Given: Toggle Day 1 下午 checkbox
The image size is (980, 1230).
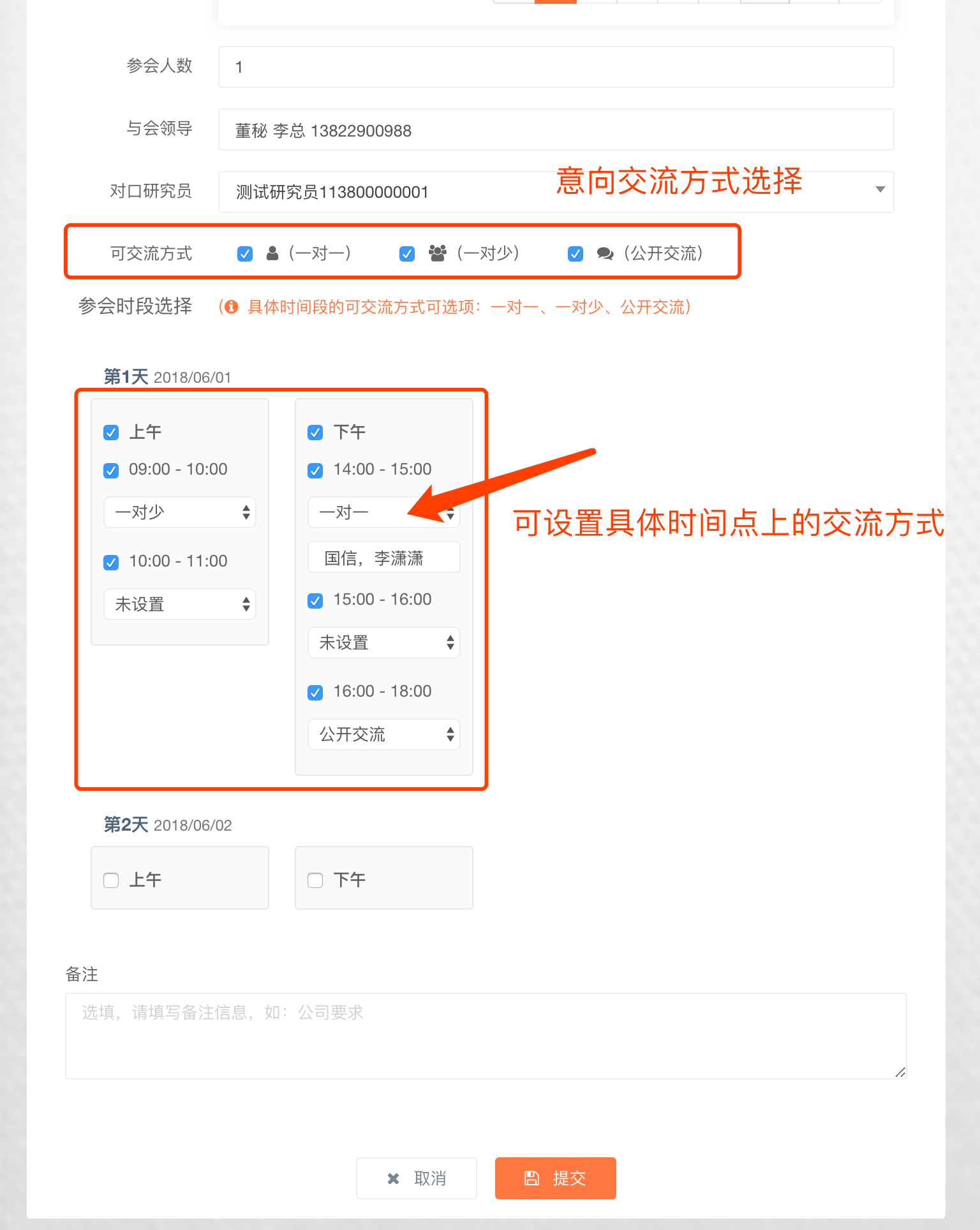Looking at the screenshot, I should [315, 433].
